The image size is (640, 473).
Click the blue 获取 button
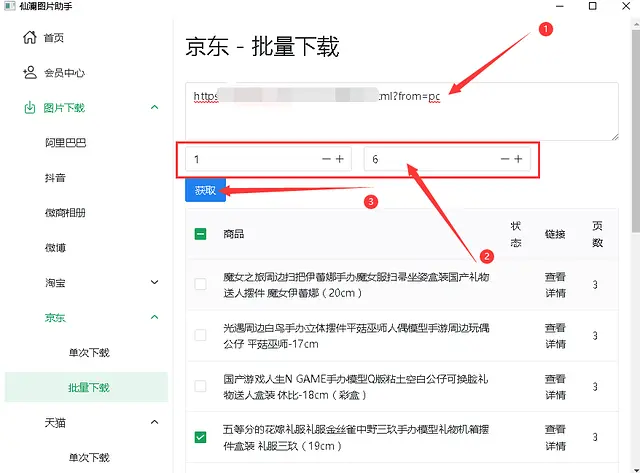tap(205, 190)
